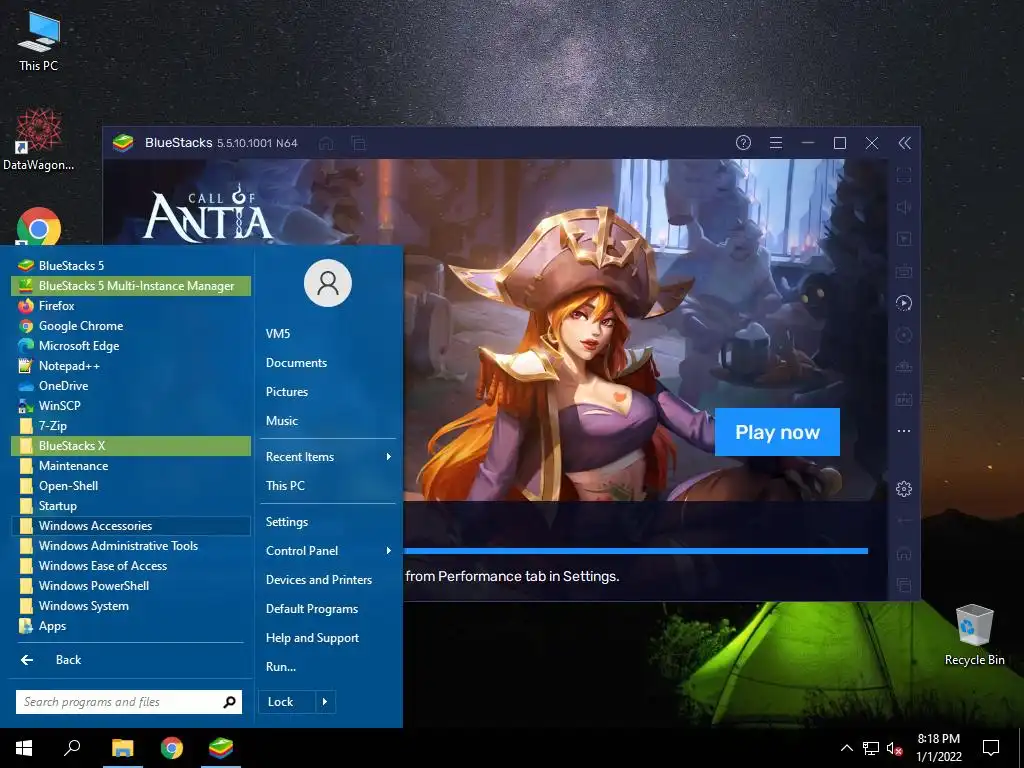
Task: Expand Windows Accessories folder
Action: [x=131, y=526]
